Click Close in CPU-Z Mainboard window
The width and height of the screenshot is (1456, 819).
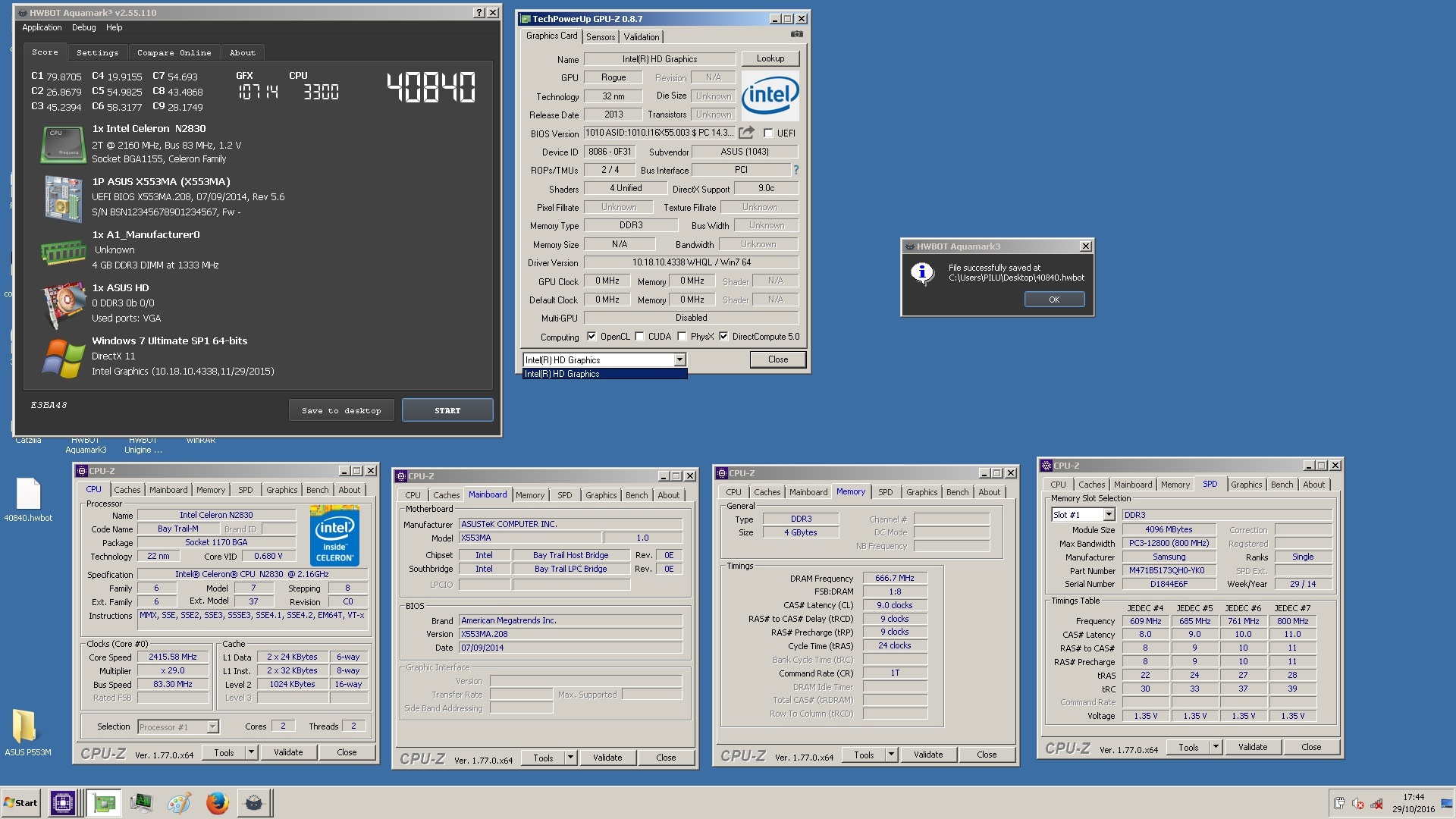tap(666, 758)
